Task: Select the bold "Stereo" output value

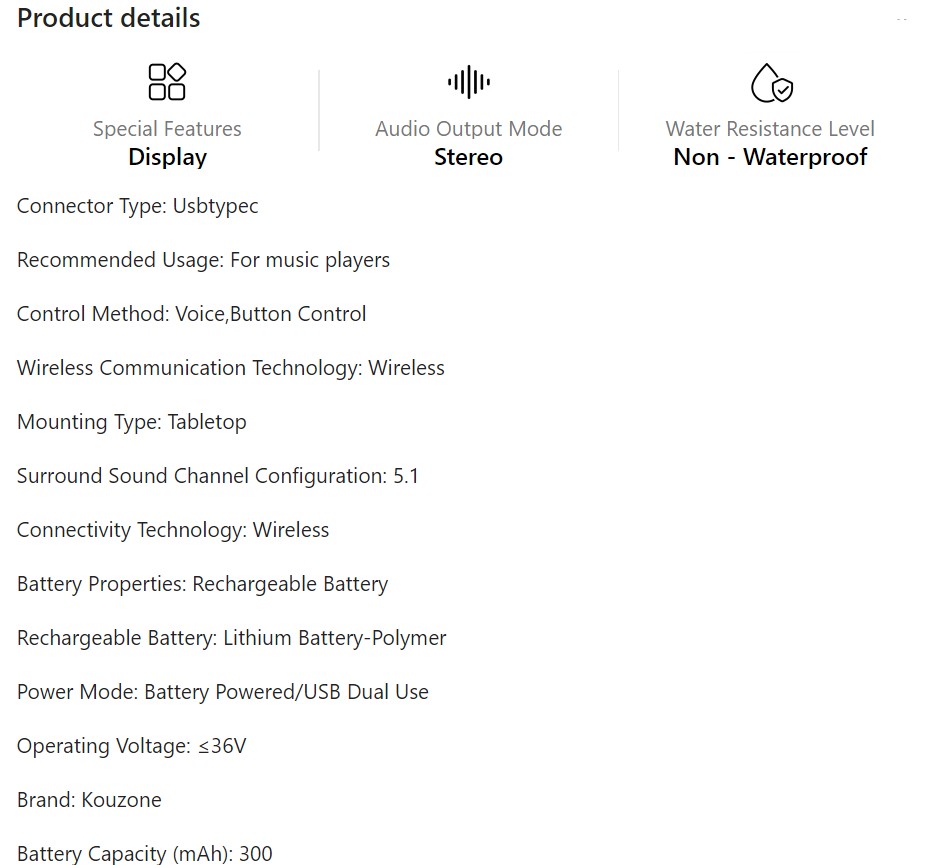Action: [468, 157]
